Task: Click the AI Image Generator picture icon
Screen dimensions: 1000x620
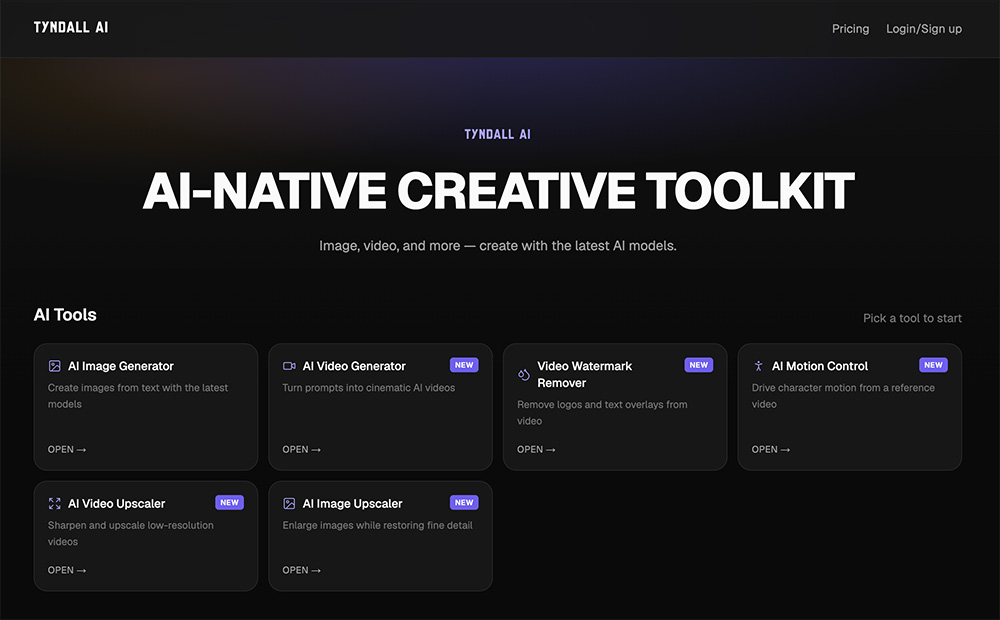Action: point(55,366)
